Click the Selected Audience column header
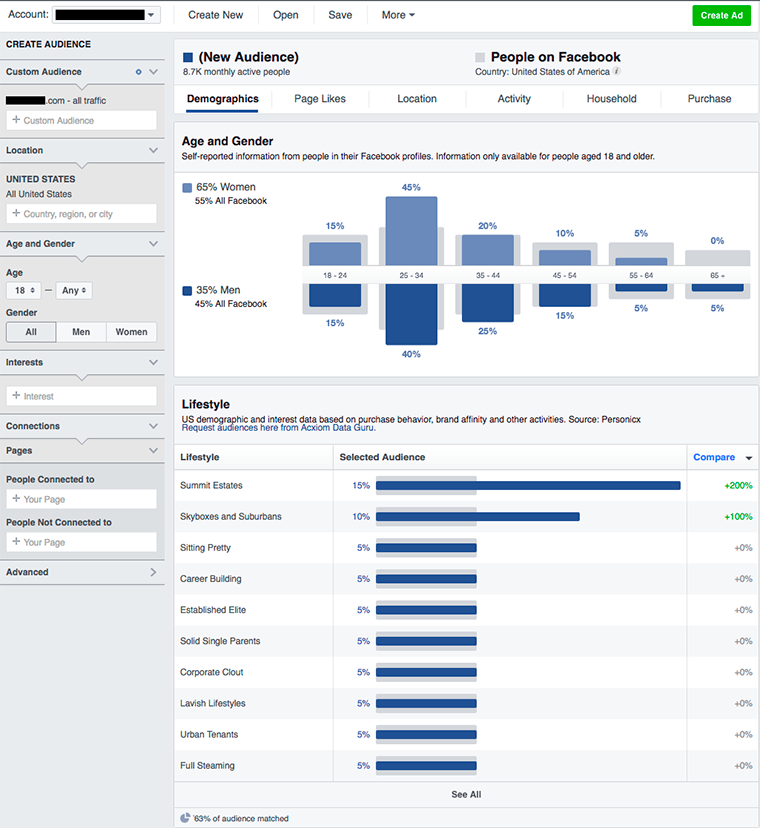Screen dimensions: 760x828 [382, 457]
